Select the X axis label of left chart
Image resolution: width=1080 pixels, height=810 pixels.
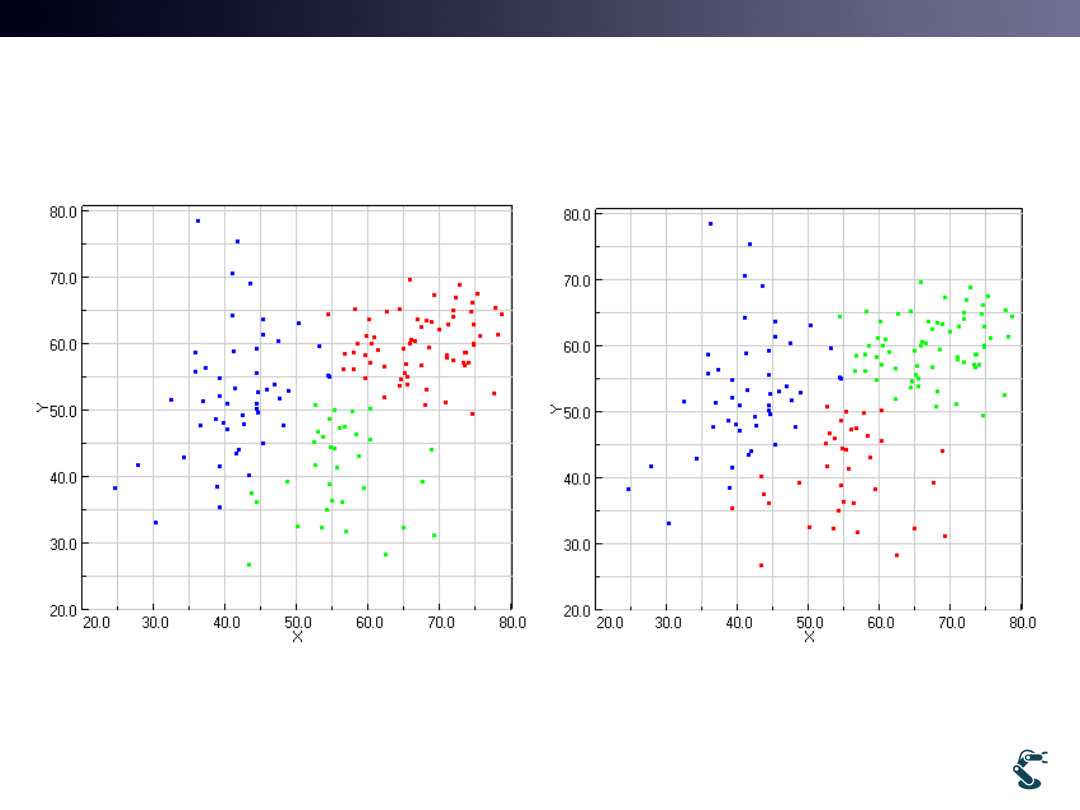[x=297, y=636]
